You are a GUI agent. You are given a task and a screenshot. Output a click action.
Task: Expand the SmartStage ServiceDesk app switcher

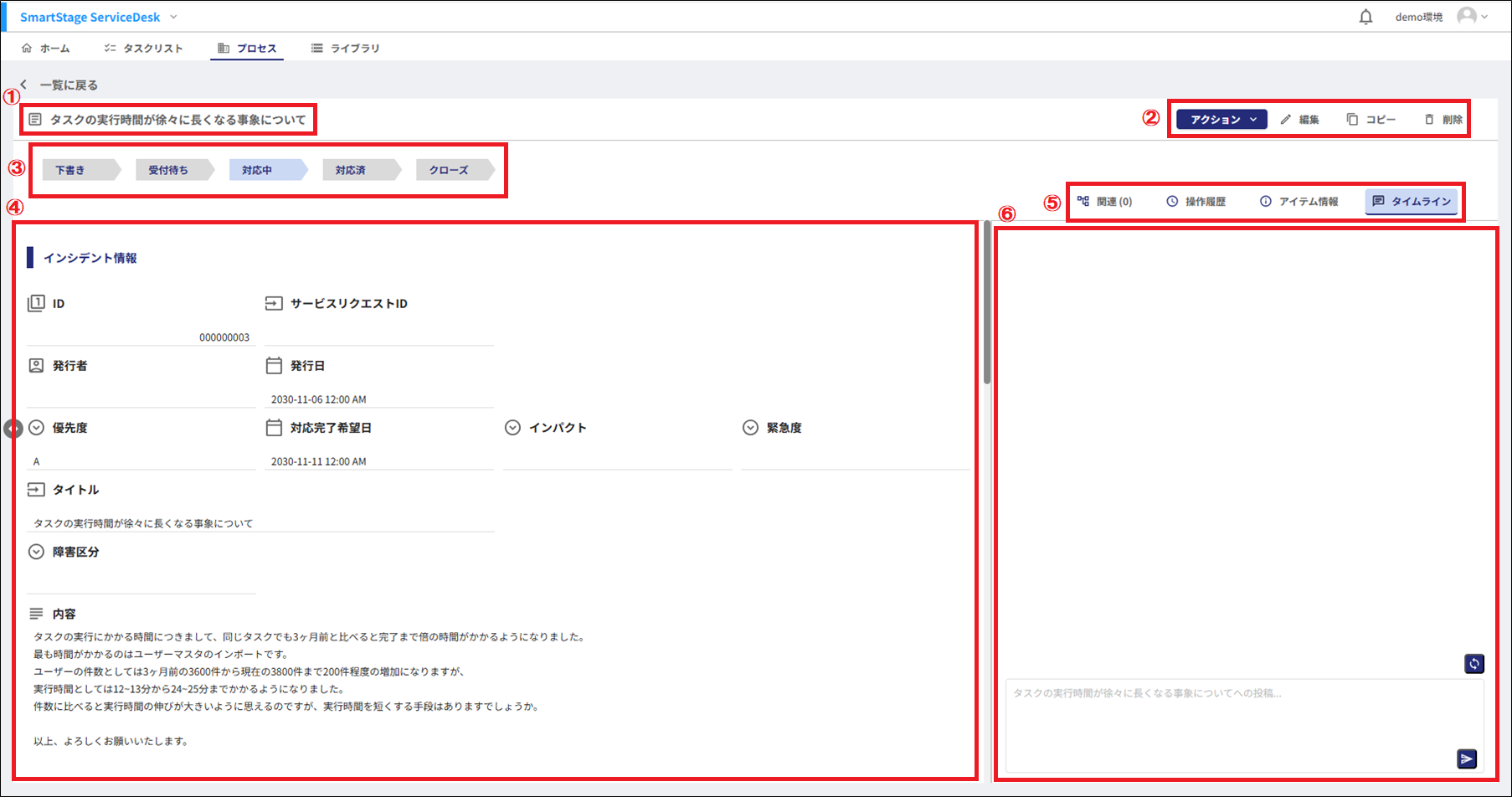(x=173, y=17)
